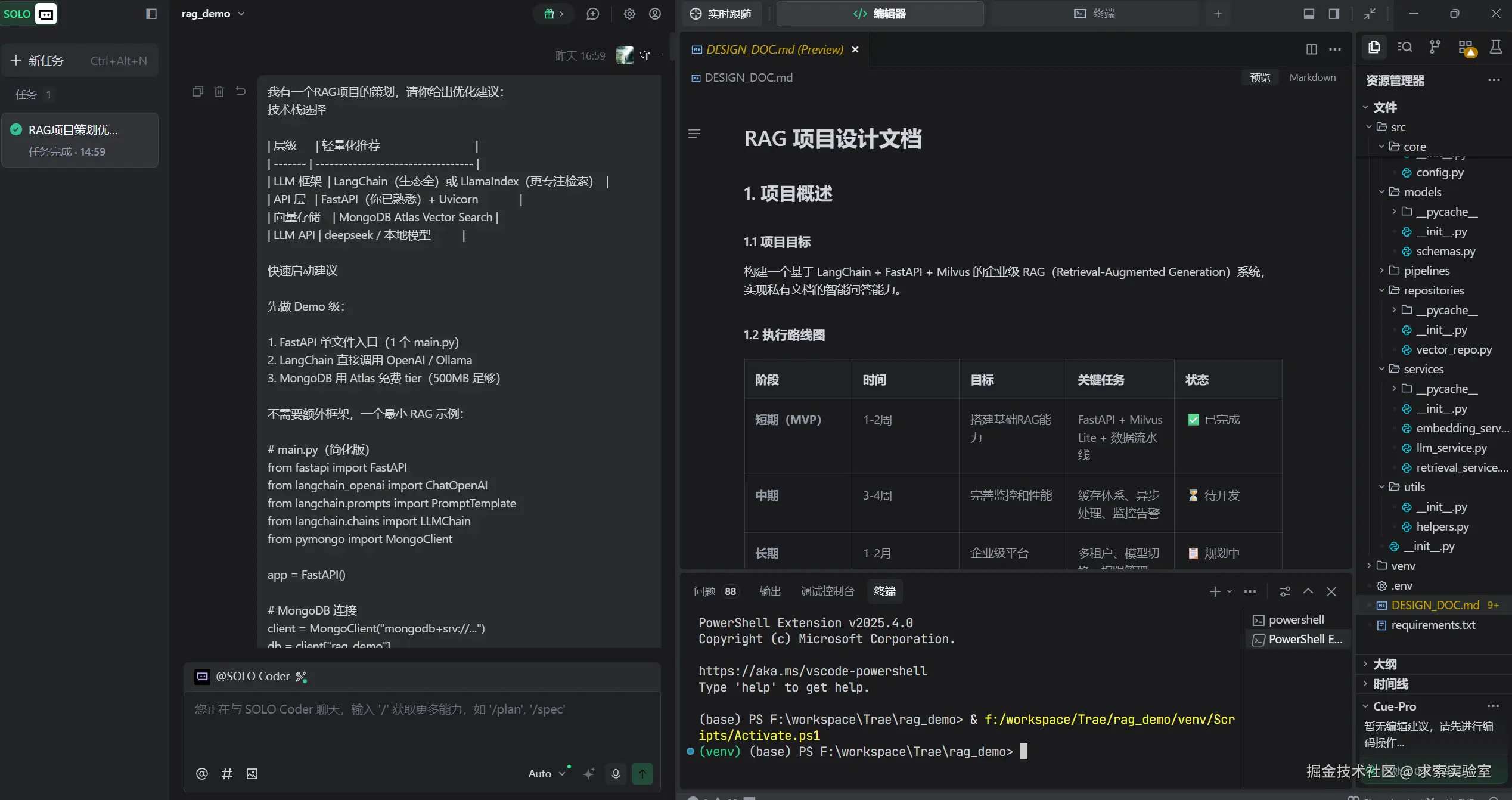Switch to the 终端 top tab
The width and height of the screenshot is (1512, 800).
1094,14
